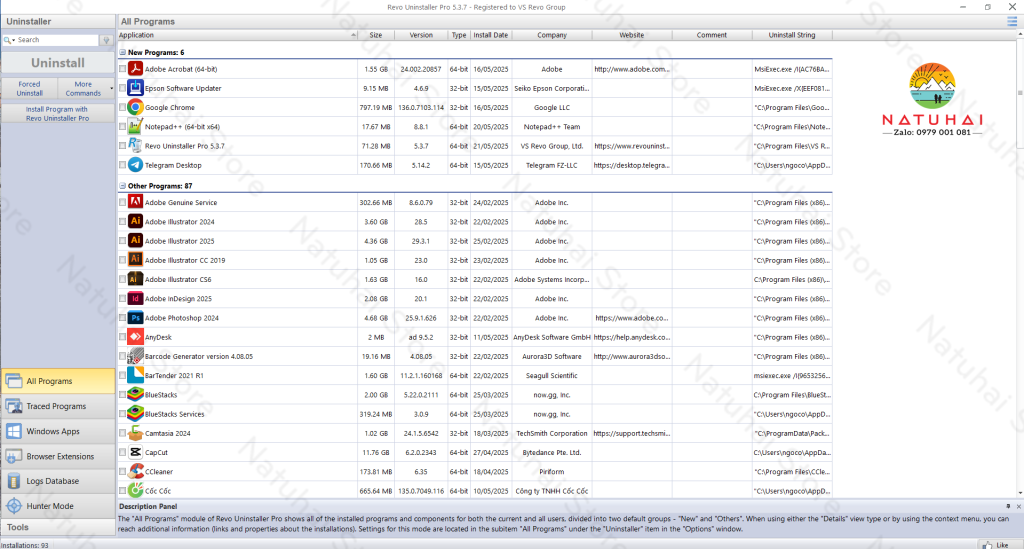1024x549 pixels.
Task: Sort by the Application column header
Action: [x=238, y=35]
